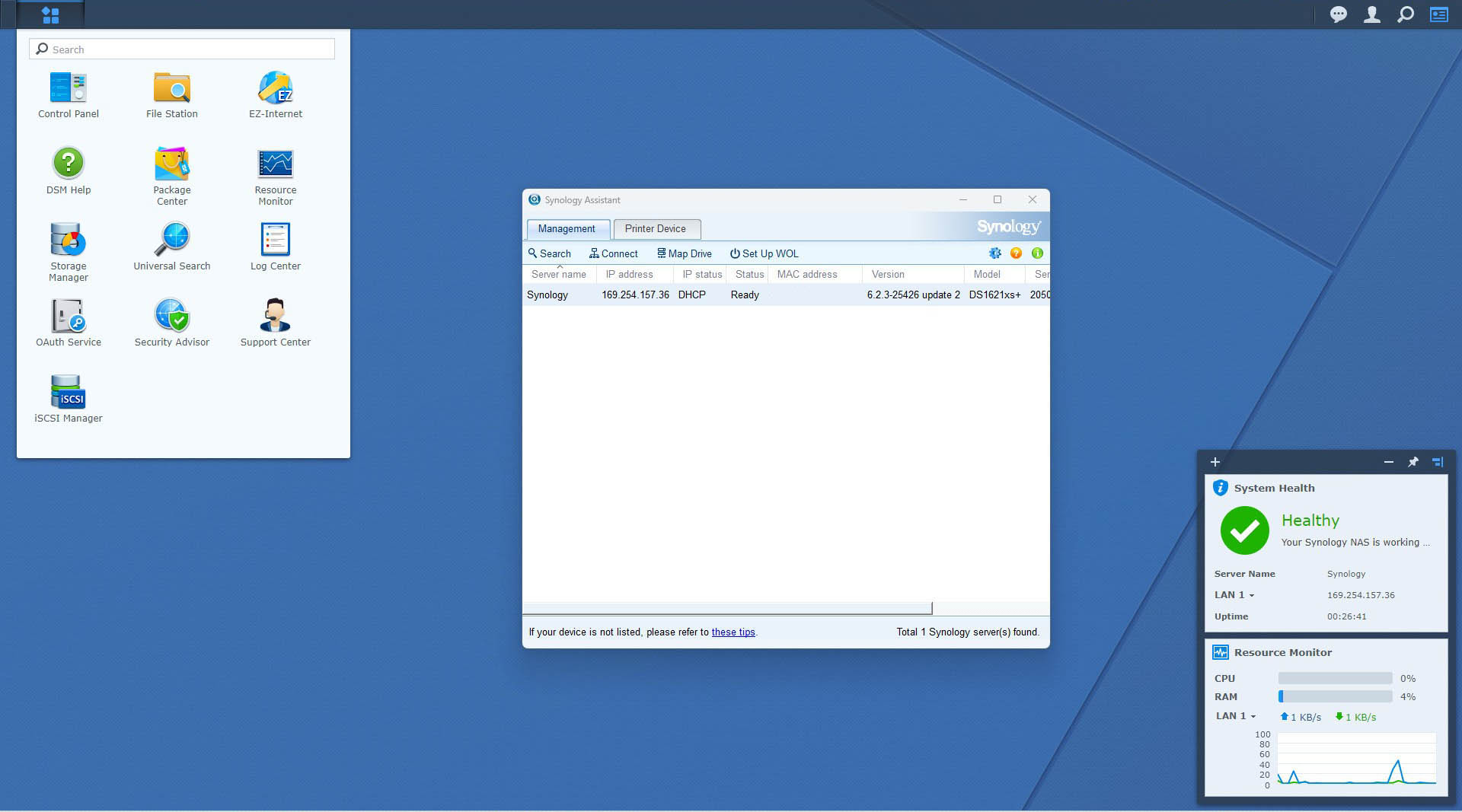The width and height of the screenshot is (1462, 812).
Task: Launch Security Advisor
Action: [x=172, y=323]
